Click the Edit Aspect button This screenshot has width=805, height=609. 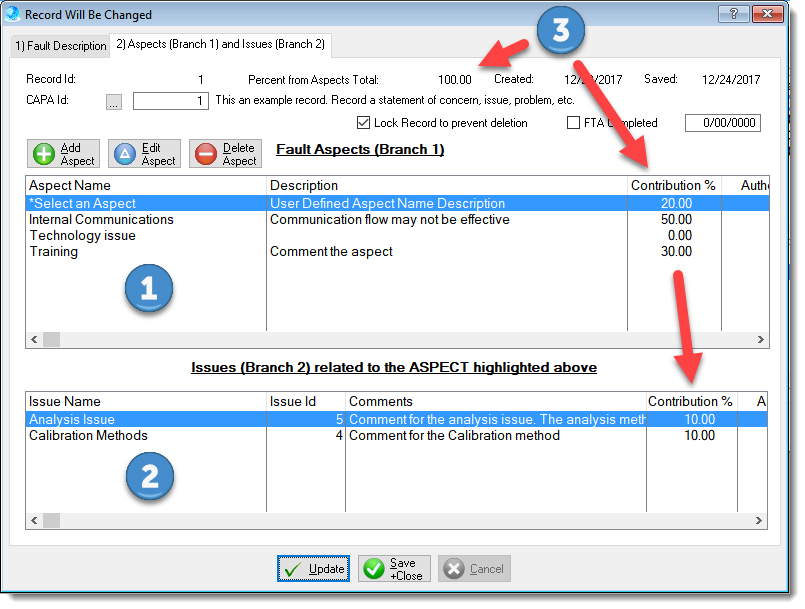click(144, 154)
